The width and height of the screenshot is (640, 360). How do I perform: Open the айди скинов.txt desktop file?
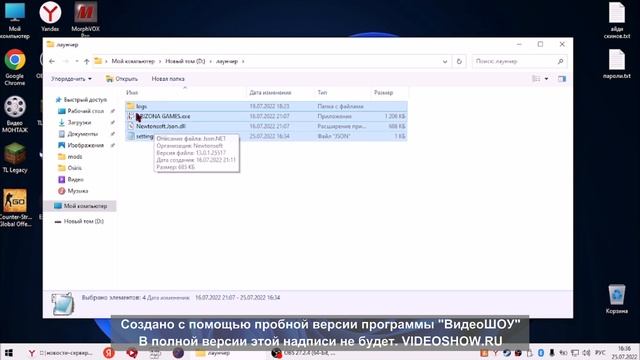tap(617, 20)
